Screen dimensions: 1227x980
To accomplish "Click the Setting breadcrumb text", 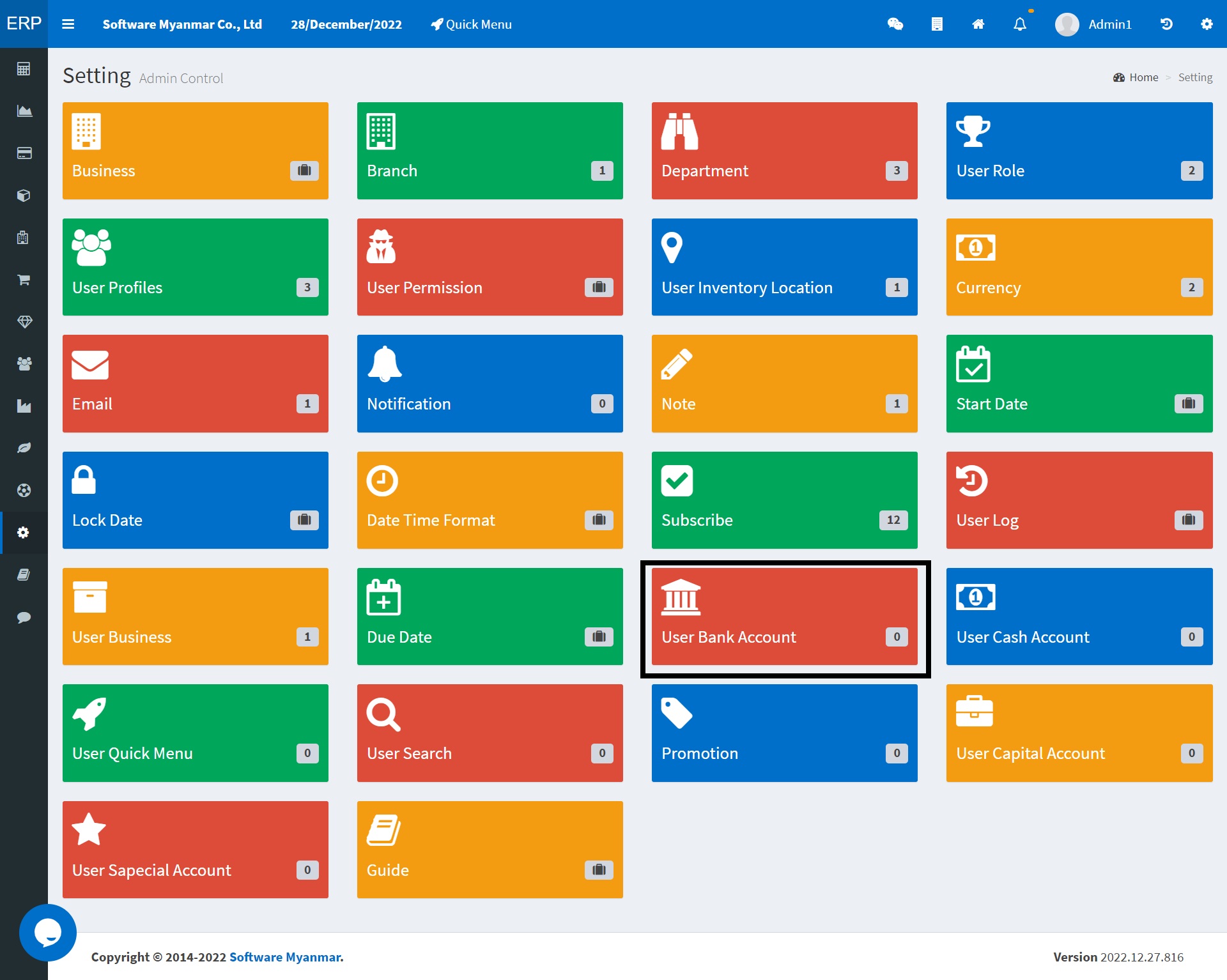I will pos(1195,77).
